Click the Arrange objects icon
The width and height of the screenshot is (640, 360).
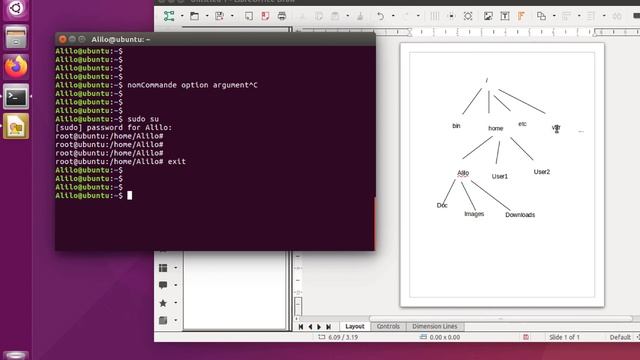click(x=541, y=16)
